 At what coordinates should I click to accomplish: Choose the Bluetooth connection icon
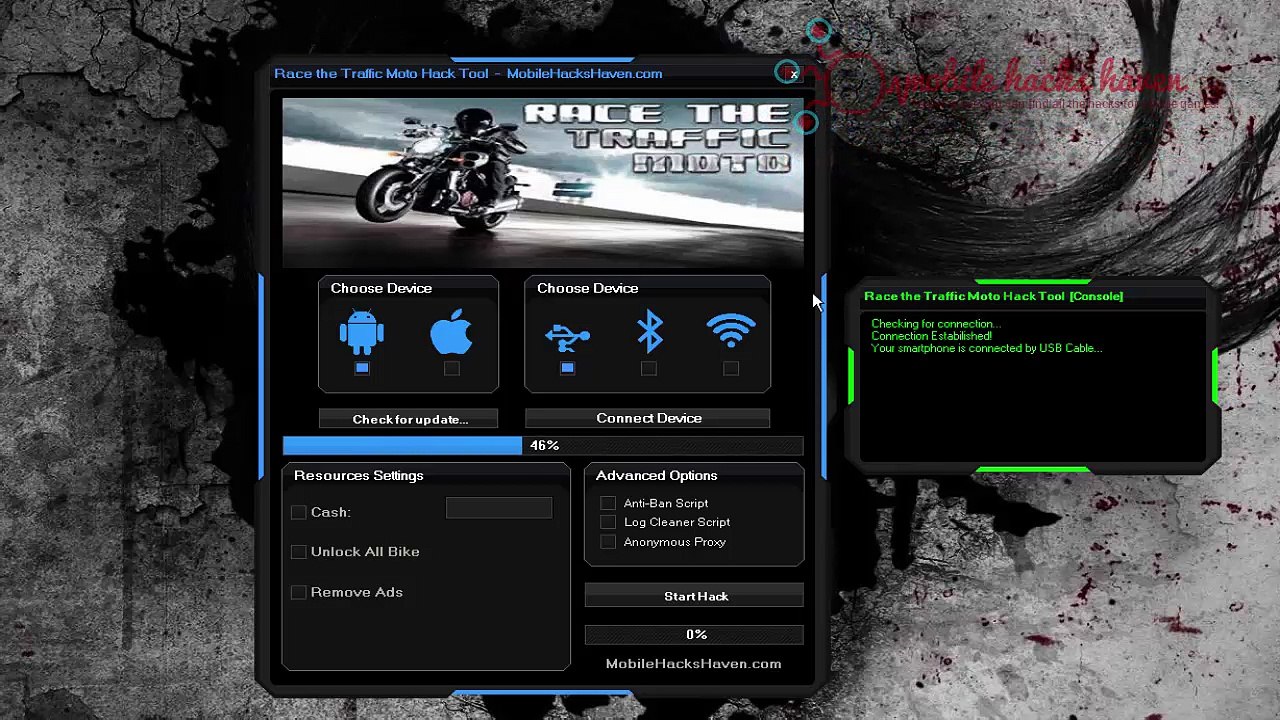650,331
